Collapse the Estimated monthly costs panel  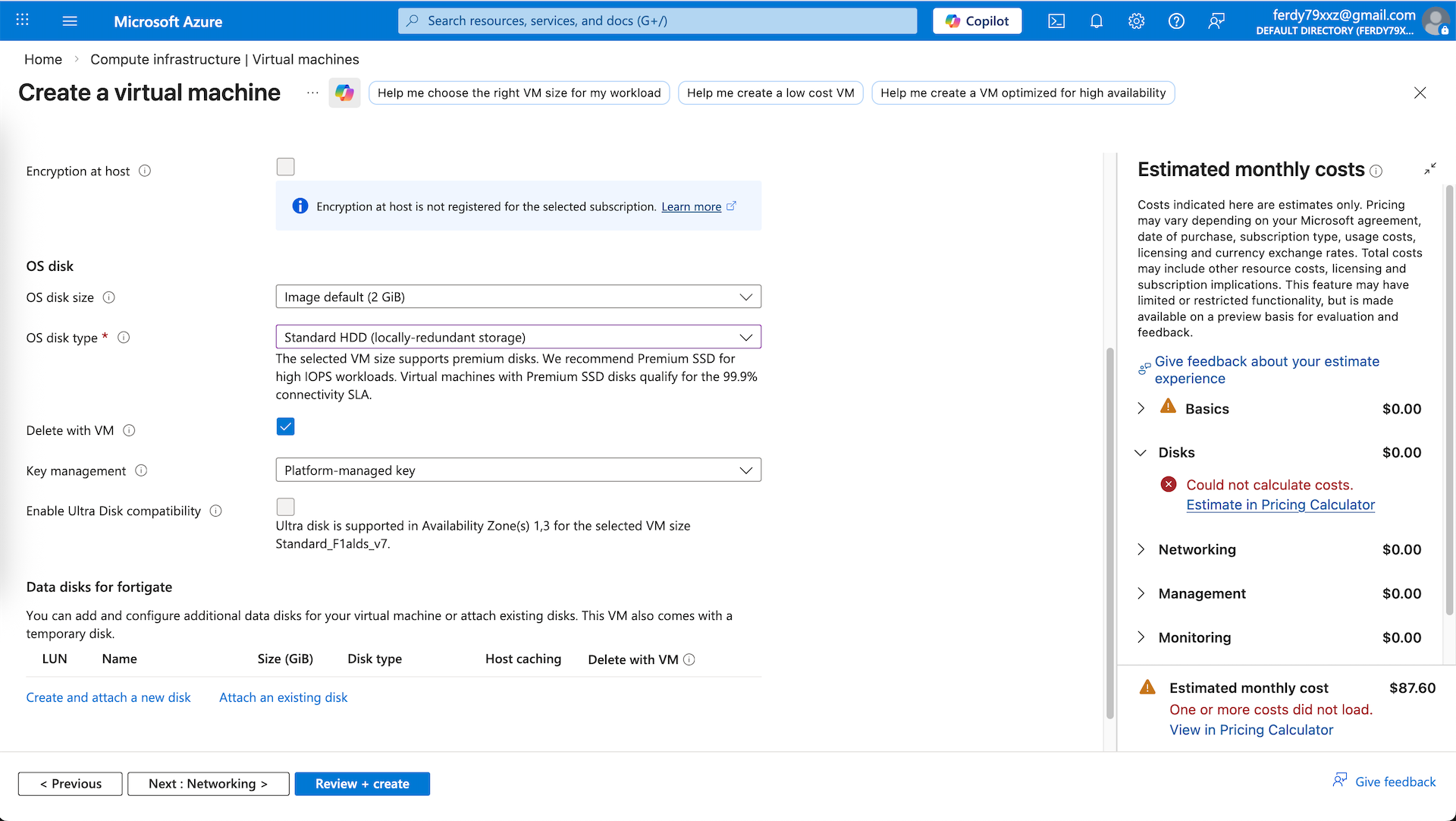[1429, 169]
